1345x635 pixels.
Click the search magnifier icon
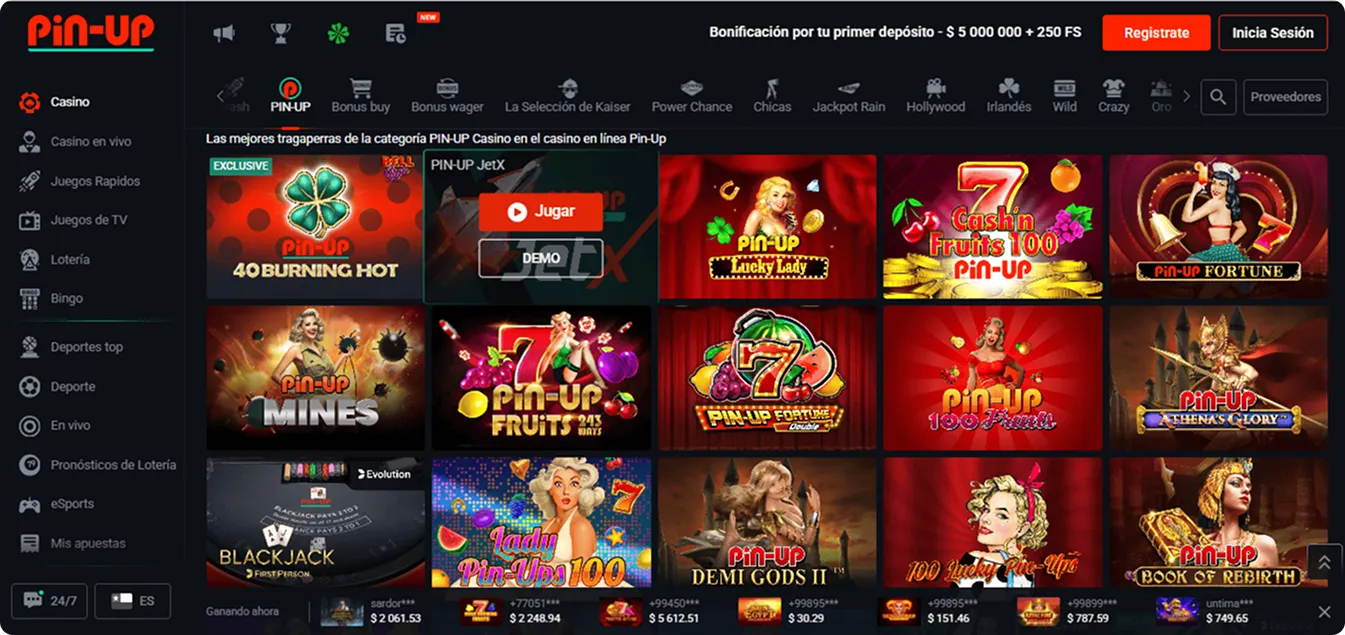1218,97
